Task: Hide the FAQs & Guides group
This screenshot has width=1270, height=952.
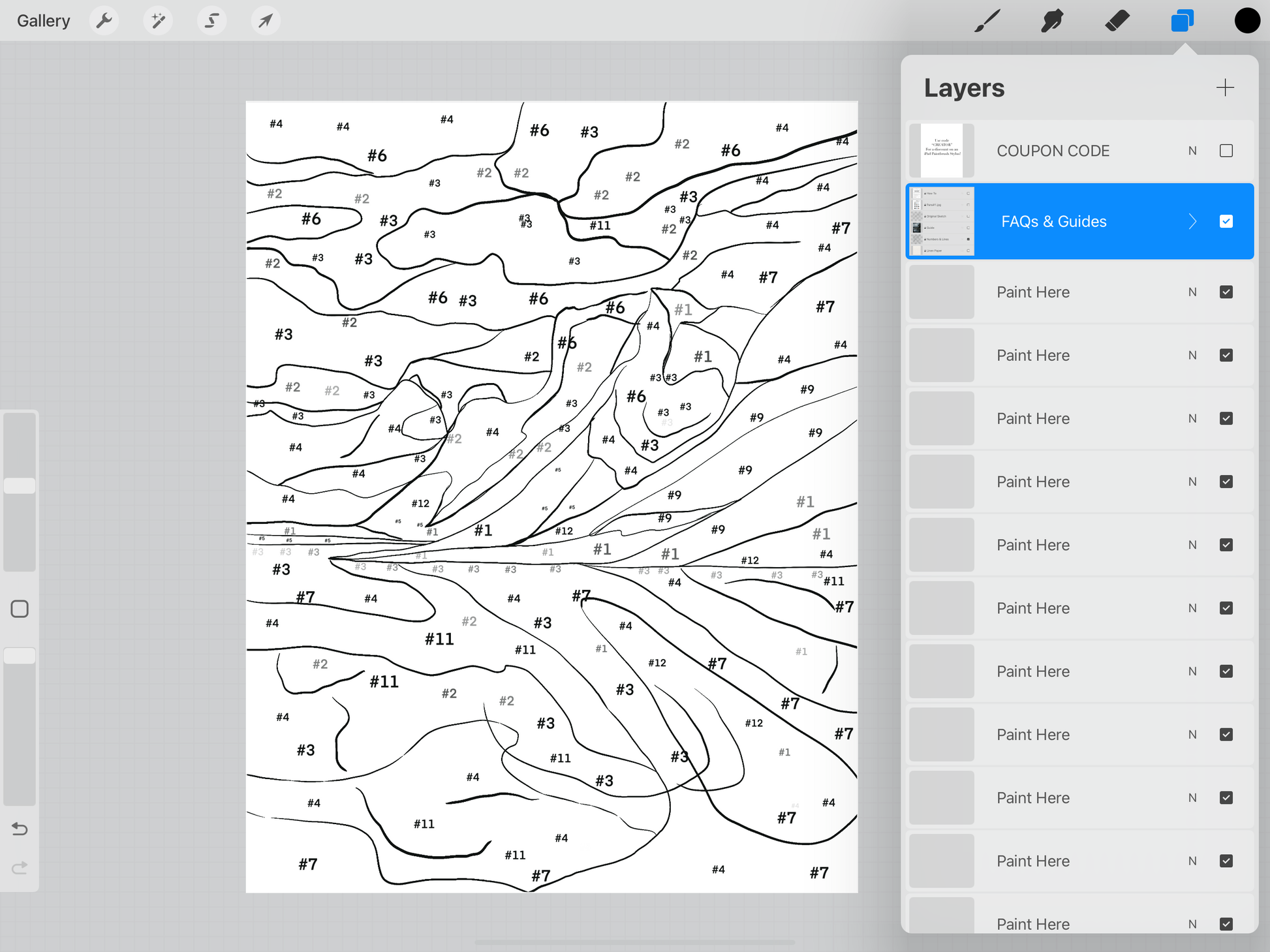Action: [1226, 221]
